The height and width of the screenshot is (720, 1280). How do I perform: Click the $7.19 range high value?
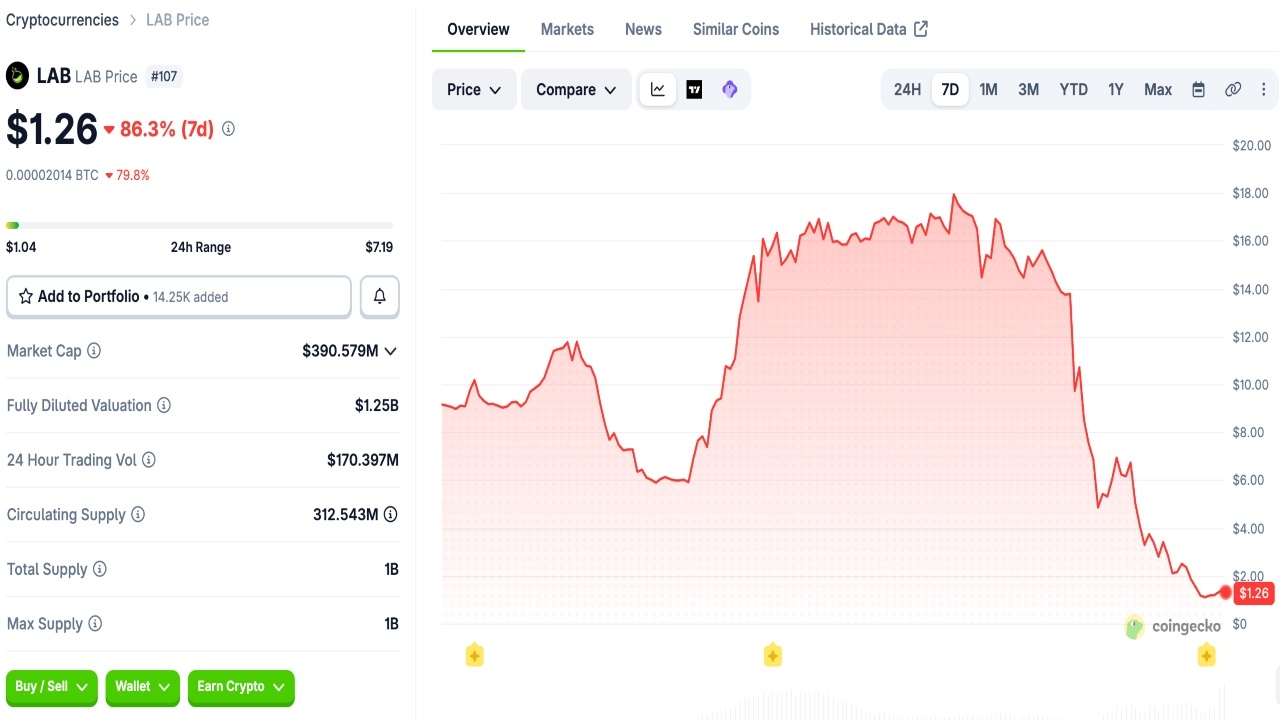coord(379,247)
